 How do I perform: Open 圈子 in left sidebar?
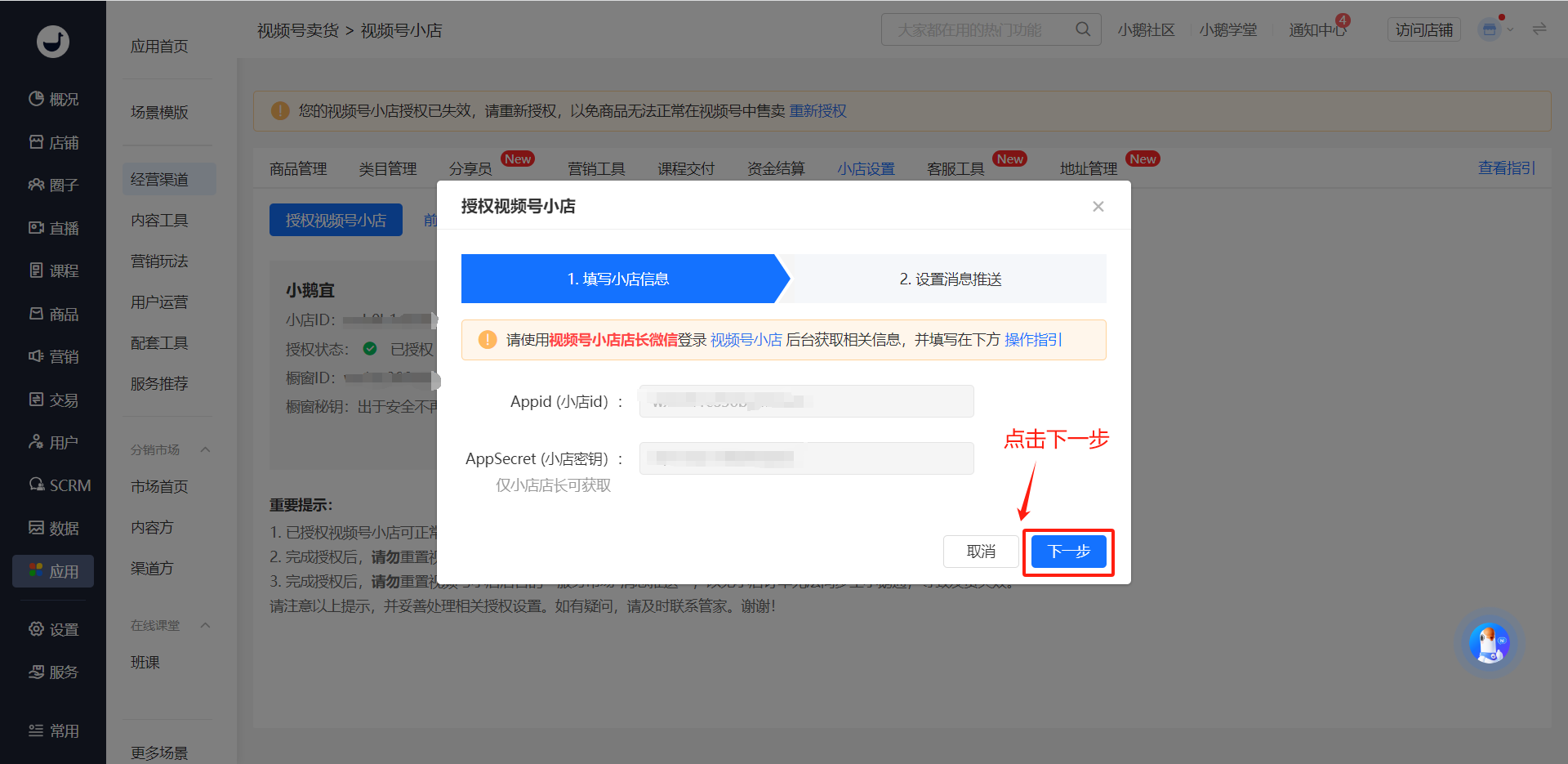click(53, 185)
